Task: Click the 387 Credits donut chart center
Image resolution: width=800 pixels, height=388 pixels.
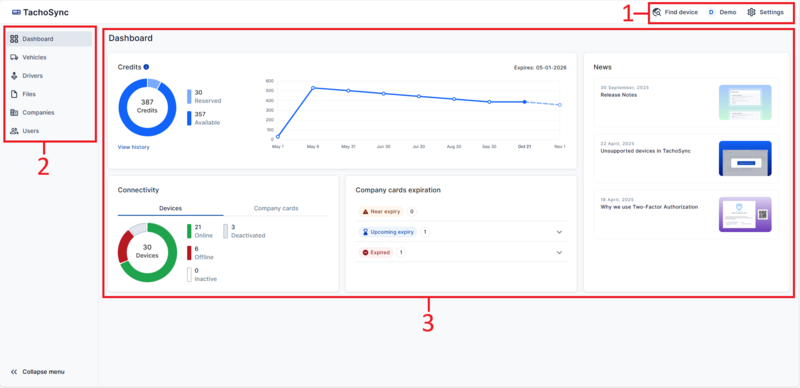Action: [147, 107]
